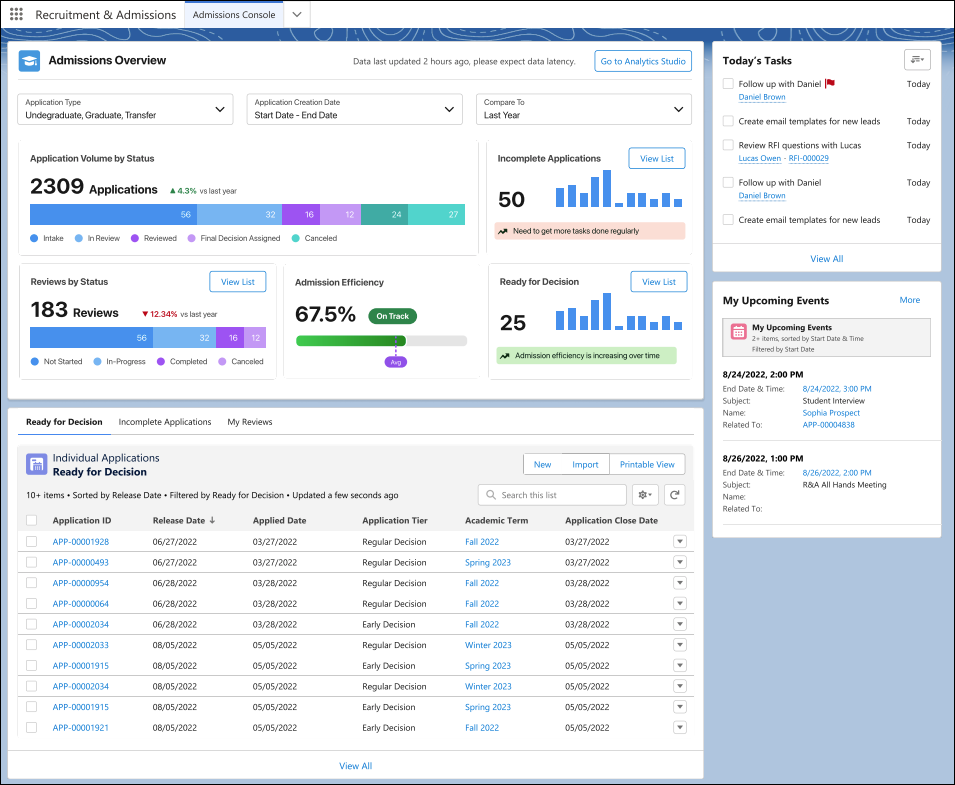This screenshot has width=955, height=785.
Task: Open the Daniel Brown link under first task
Action: [x=761, y=97]
